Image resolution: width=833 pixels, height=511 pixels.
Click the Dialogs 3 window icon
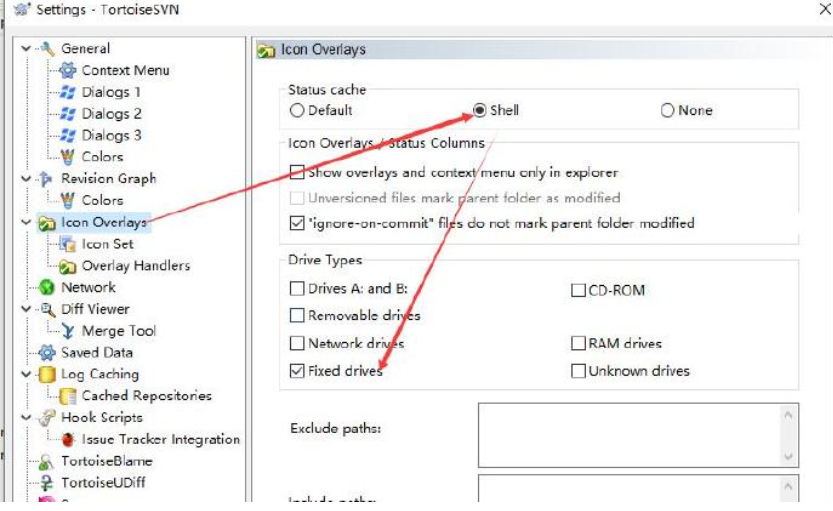67,135
